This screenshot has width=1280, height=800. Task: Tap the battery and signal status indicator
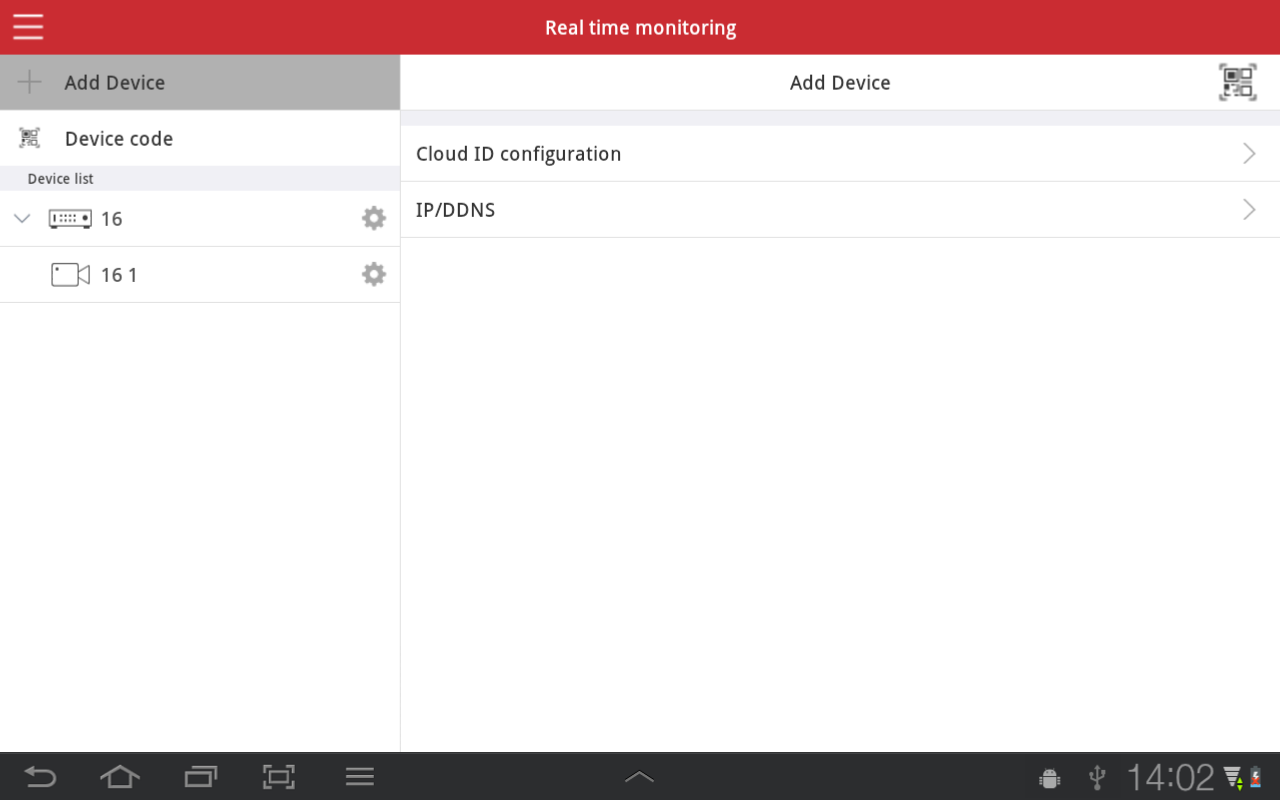coord(1243,777)
